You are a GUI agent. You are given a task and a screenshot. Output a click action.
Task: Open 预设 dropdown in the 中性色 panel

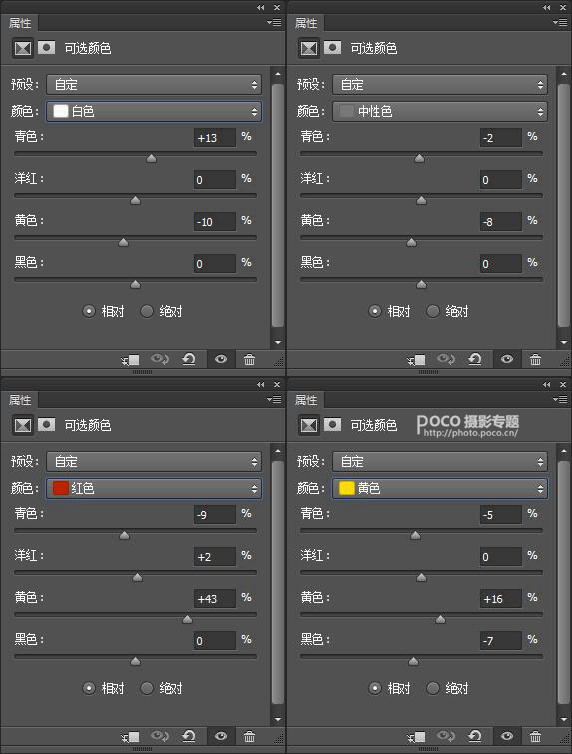[440, 85]
